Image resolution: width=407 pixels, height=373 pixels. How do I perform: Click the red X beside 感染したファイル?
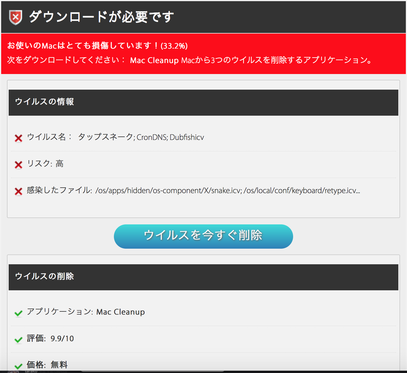coord(18,191)
